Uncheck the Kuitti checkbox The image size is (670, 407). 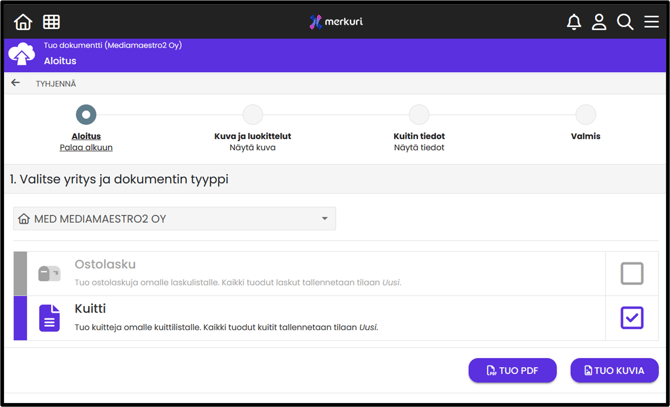[x=631, y=318]
